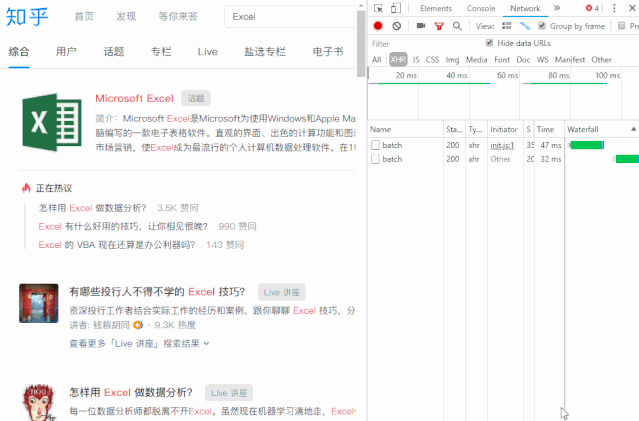The height and width of the screenshot is (421, 639).
Task: Click the Zhihu page vertical scrollbar
Action: click(x=361, y=44)
